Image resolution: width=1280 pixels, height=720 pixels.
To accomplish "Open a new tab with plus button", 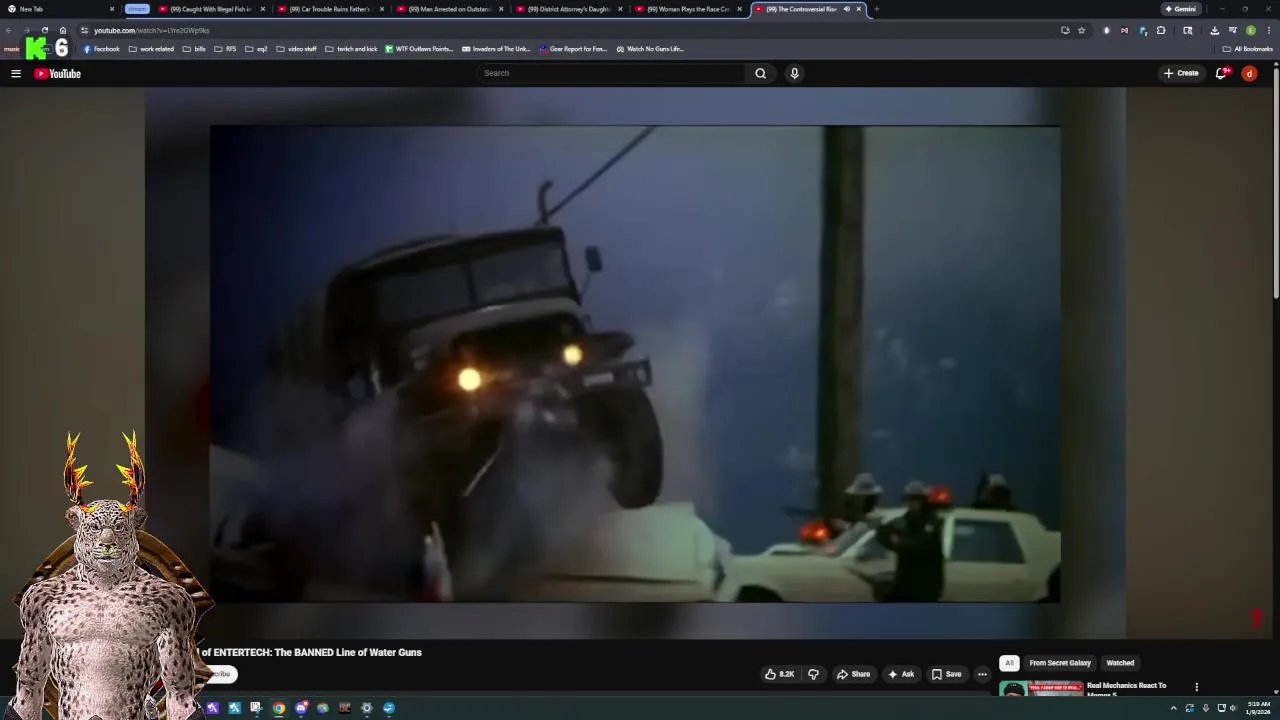I will (x=876, y=9).
